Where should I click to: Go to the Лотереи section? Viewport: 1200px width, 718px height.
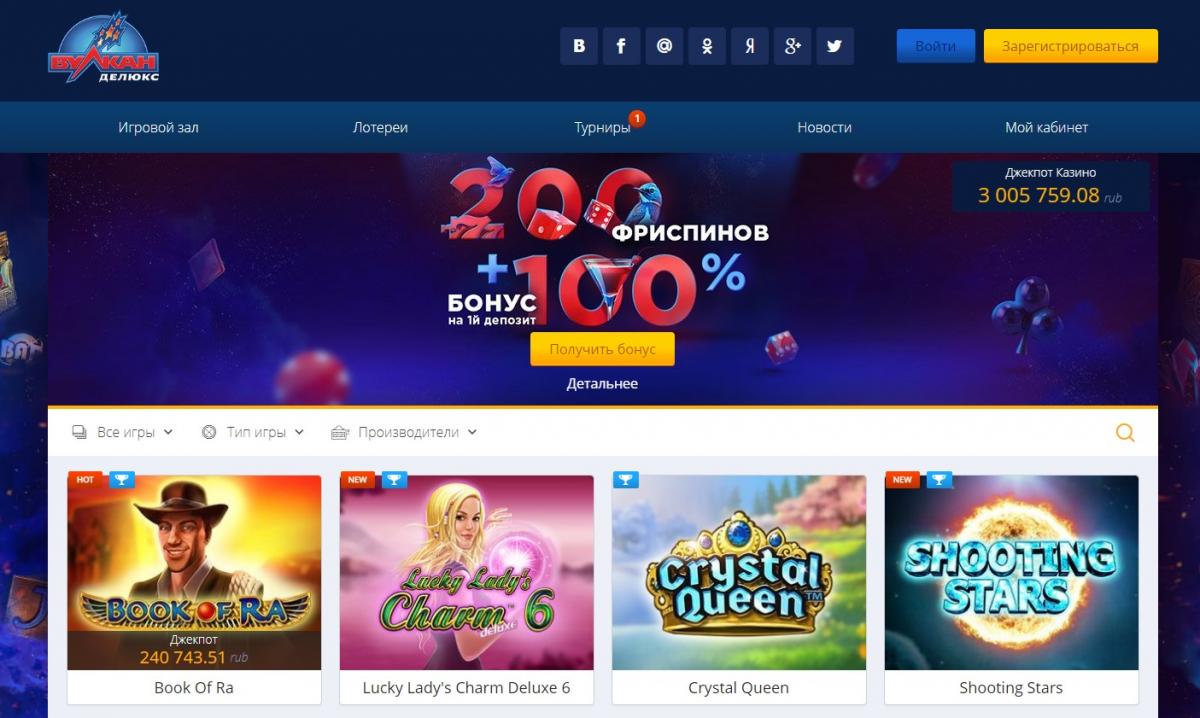380,127
